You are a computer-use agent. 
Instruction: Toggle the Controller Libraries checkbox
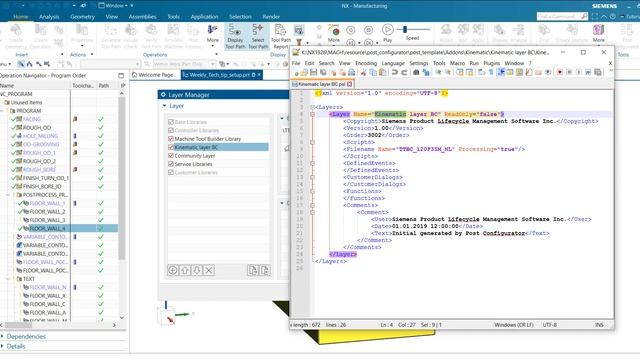(171, 130)
